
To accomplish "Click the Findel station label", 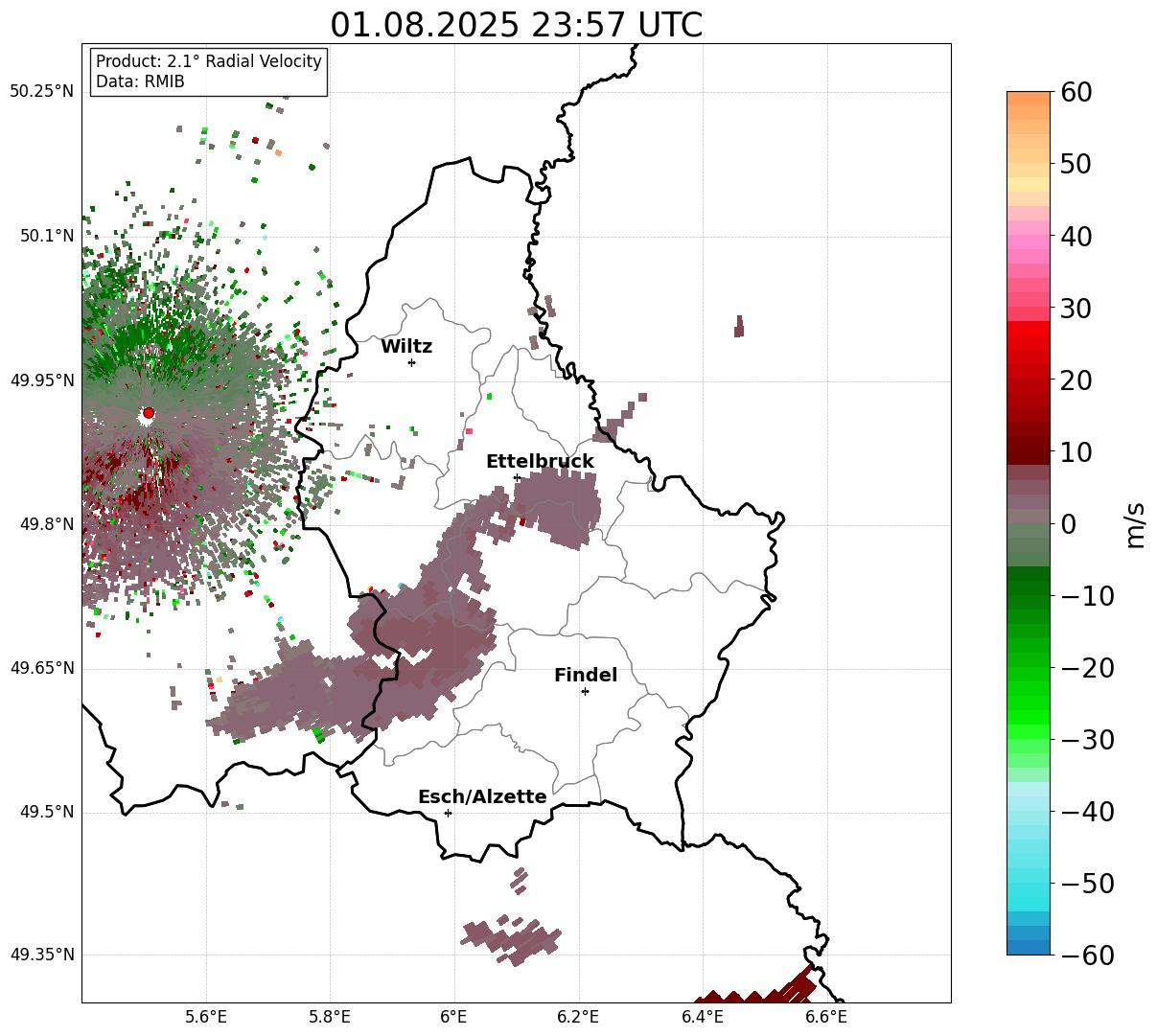I will [586, 675].
